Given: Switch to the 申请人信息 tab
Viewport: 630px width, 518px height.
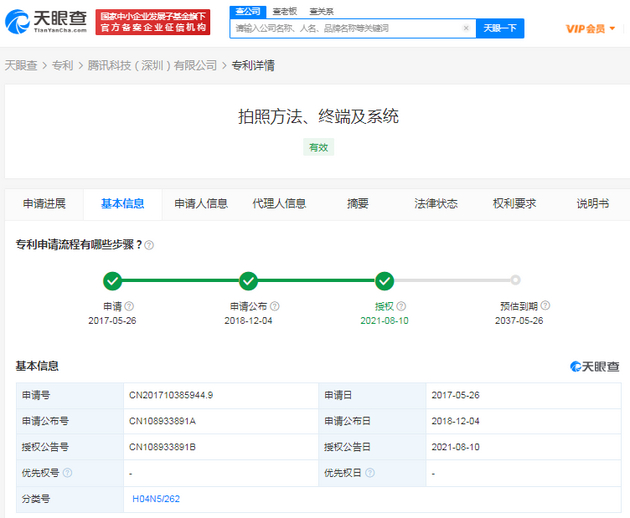Looking at the screenshot, I should coord(201,204).
